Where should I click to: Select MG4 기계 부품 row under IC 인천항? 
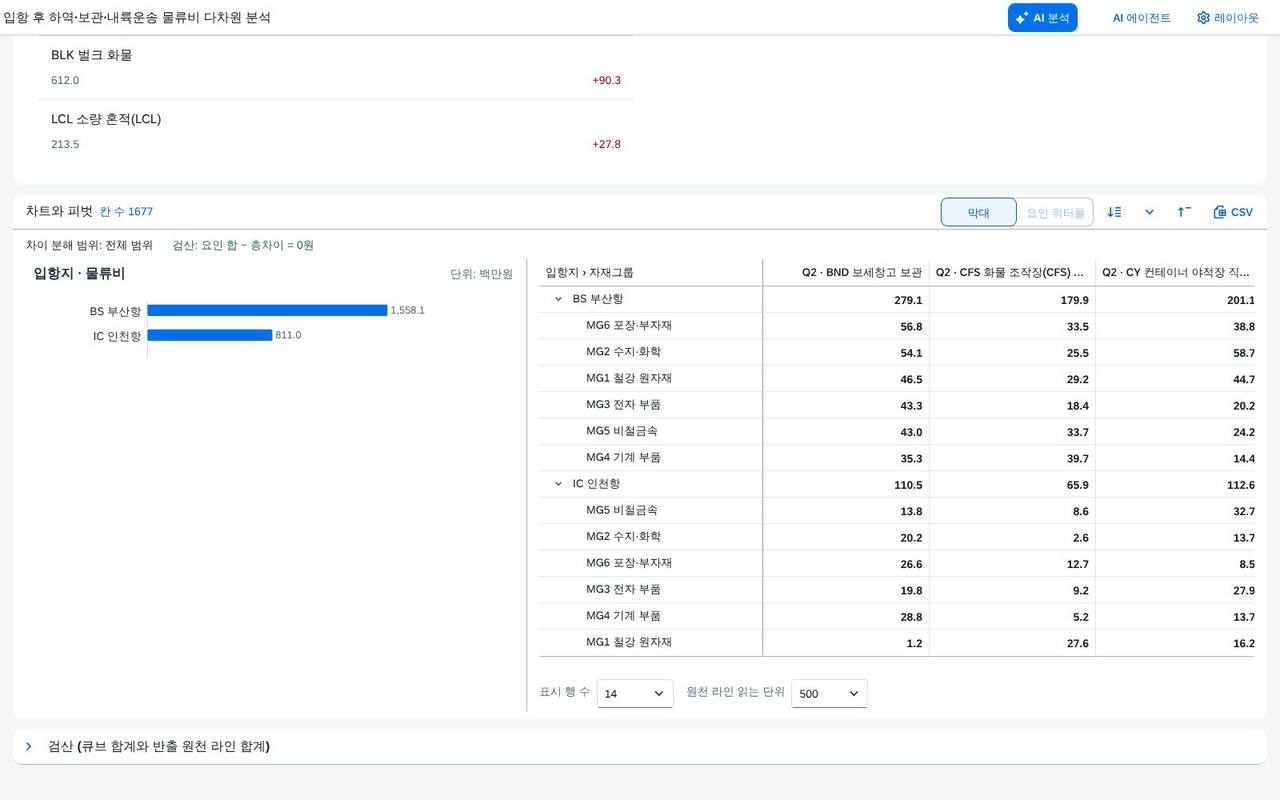pos(897,616)
